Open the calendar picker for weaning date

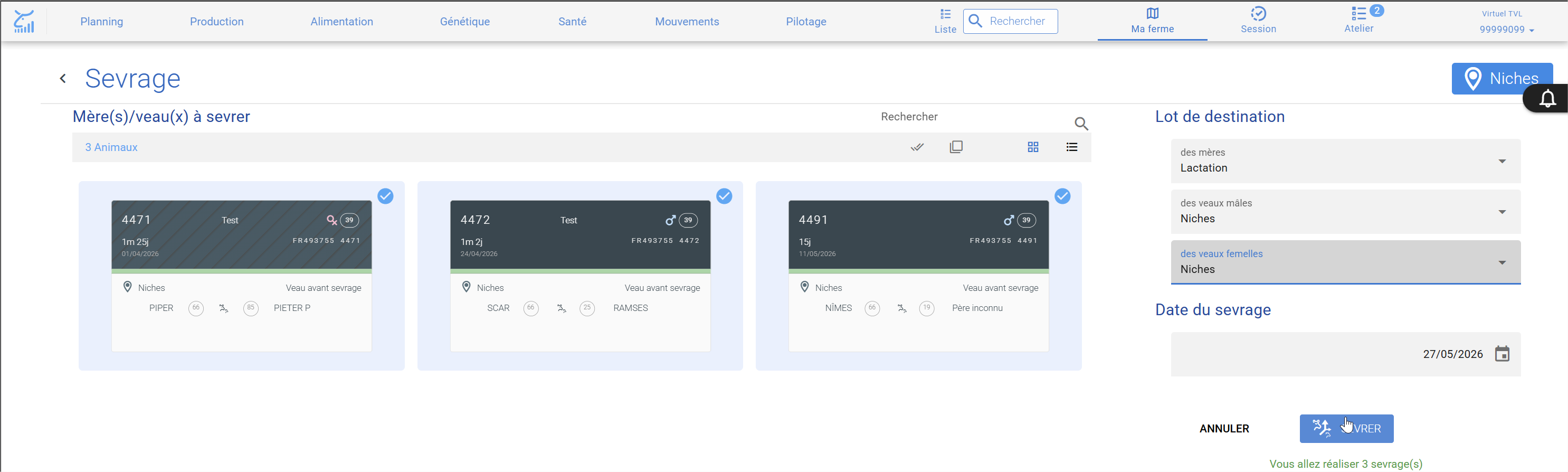[1502, 354]
